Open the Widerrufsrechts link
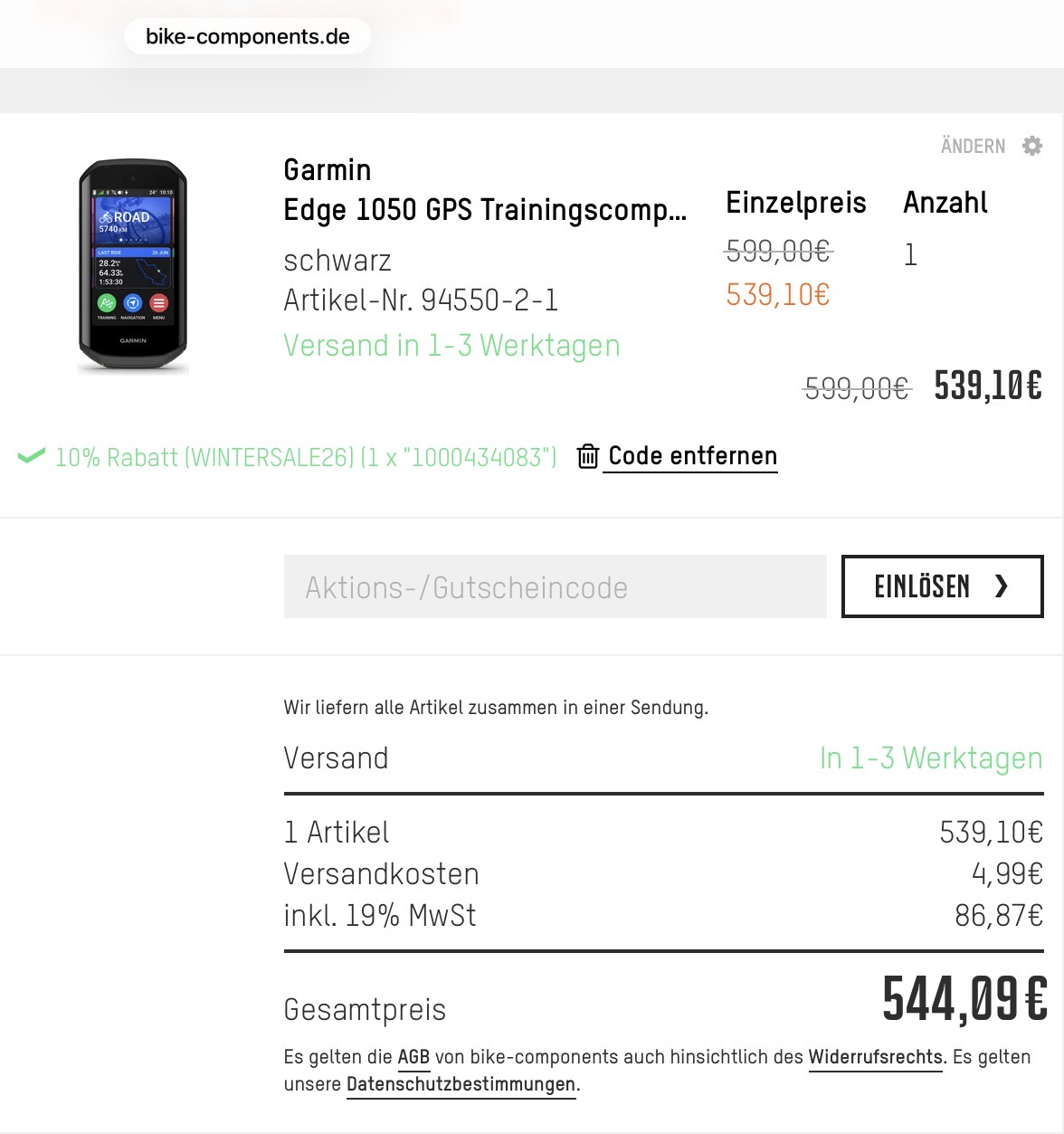This screenshot has height=1134, width=1064. pyautogui.click(x=875, y=1057)
